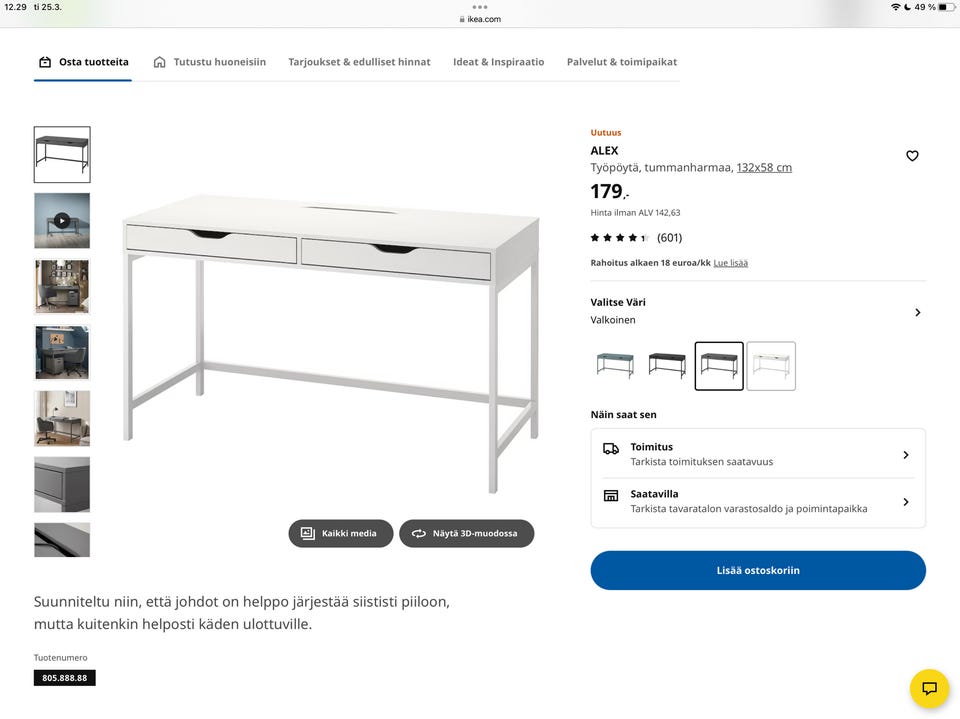
Task: Open Tarjoukset & edulliset hinnat tab
Action: click(x=359, y=62)
